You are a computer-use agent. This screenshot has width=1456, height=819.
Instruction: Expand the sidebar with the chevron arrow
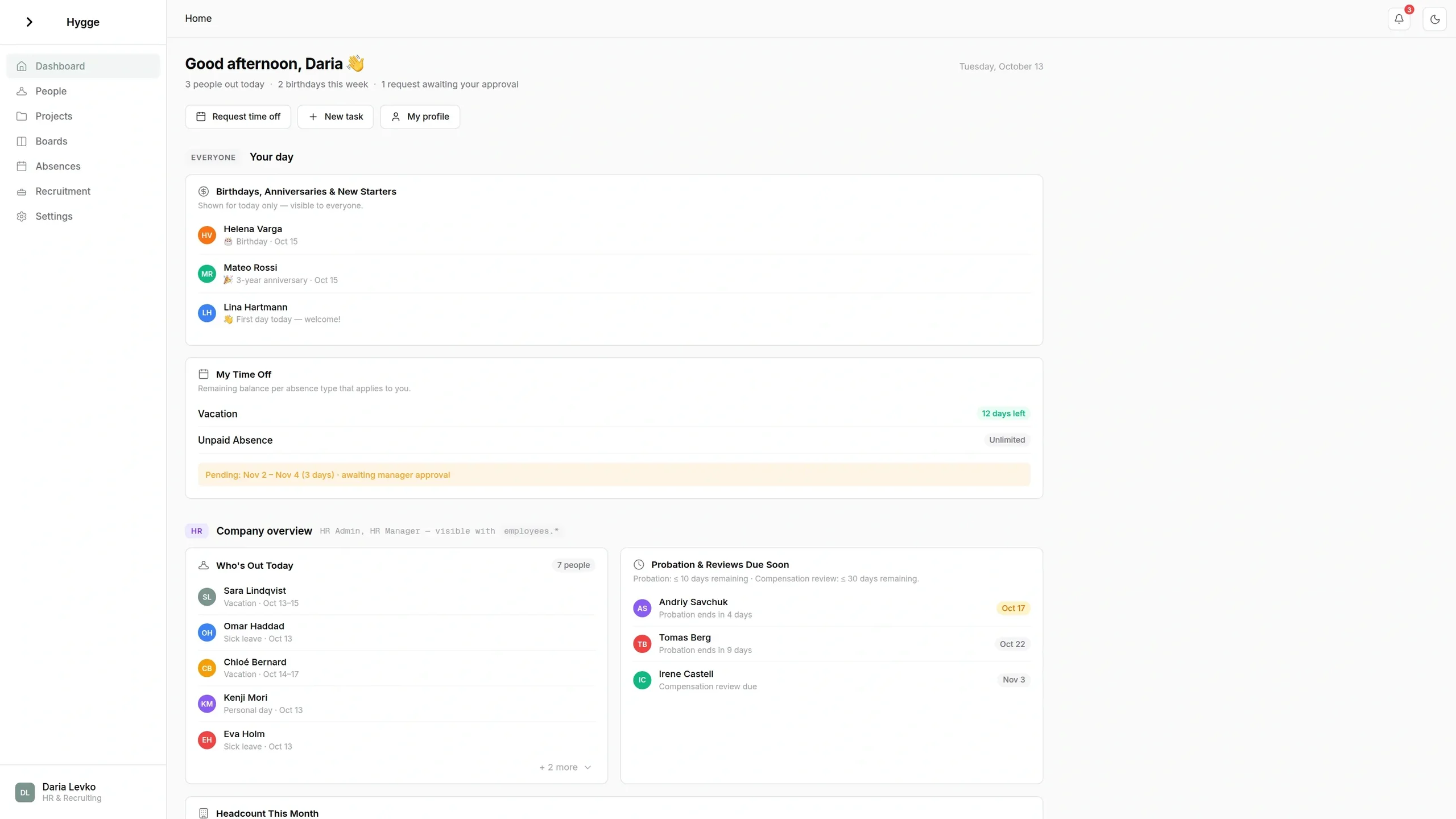[x=29, y=22]
